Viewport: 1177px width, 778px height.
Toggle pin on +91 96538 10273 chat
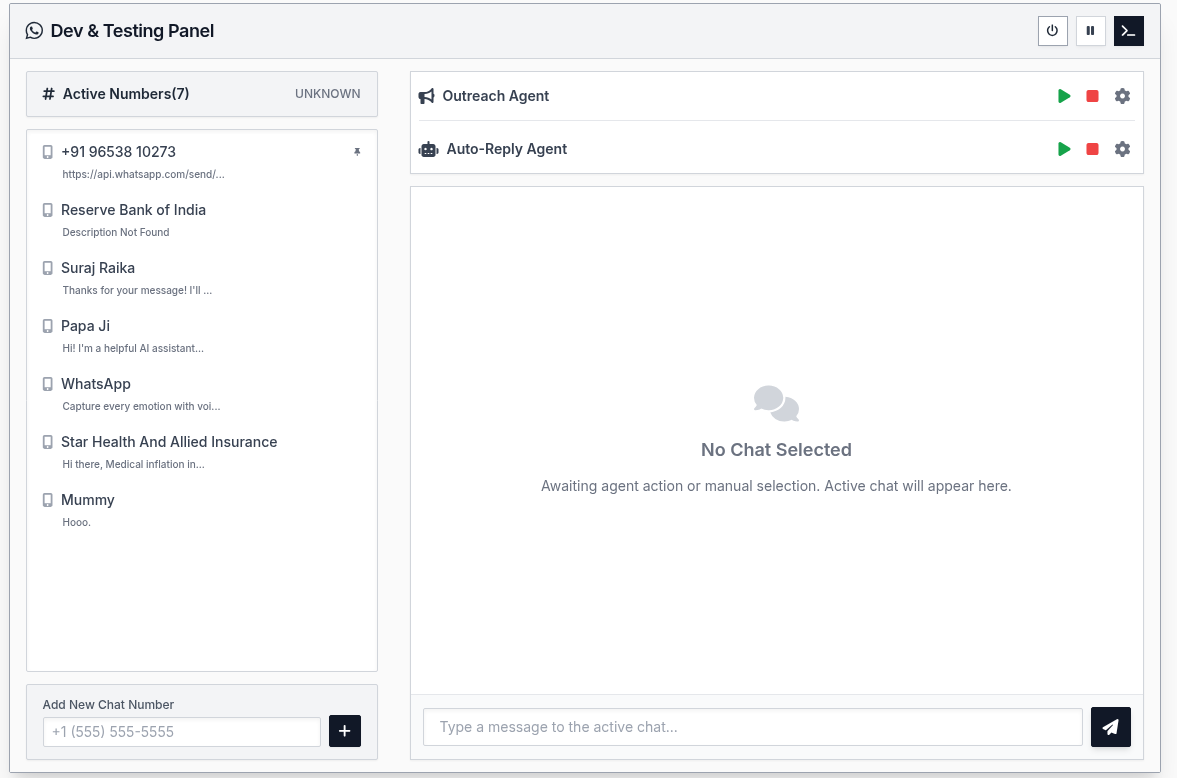click(x=357, y=152)
